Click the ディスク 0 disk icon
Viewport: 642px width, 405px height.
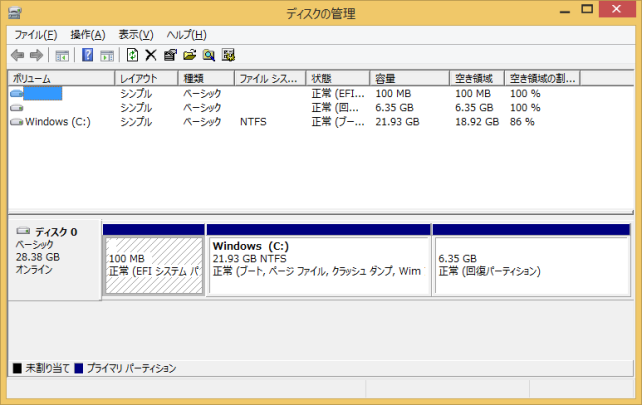click(x=23, y=231)
